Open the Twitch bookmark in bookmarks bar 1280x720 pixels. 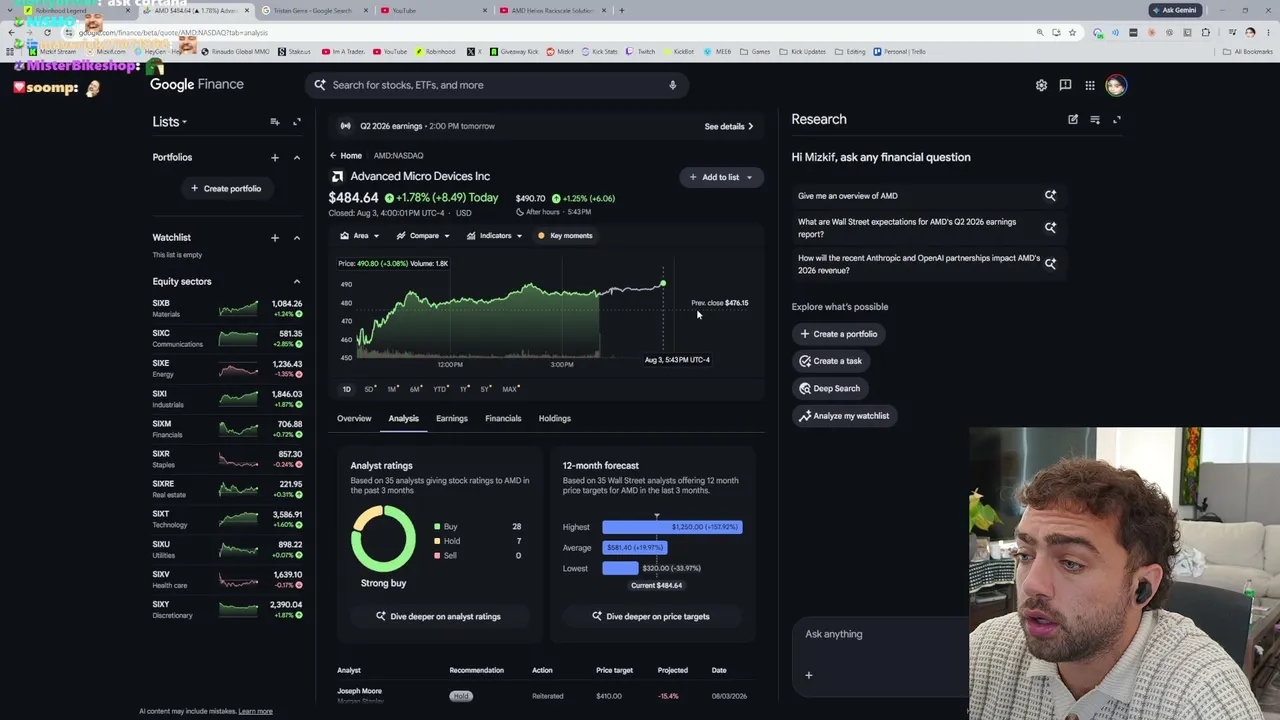[x=640, y=51]
